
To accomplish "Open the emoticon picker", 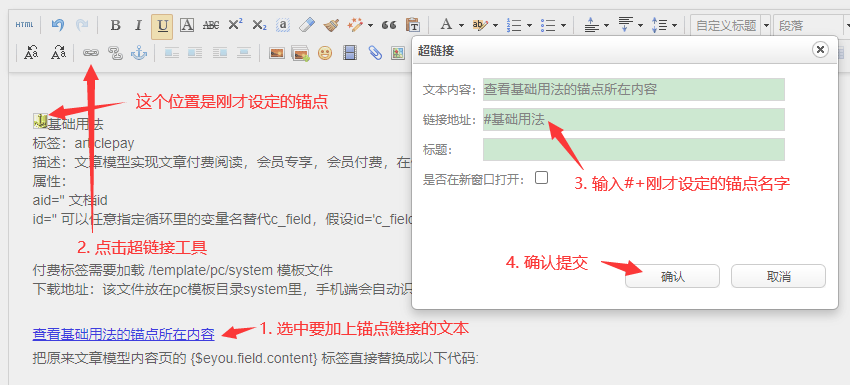I will coord(325,53).
